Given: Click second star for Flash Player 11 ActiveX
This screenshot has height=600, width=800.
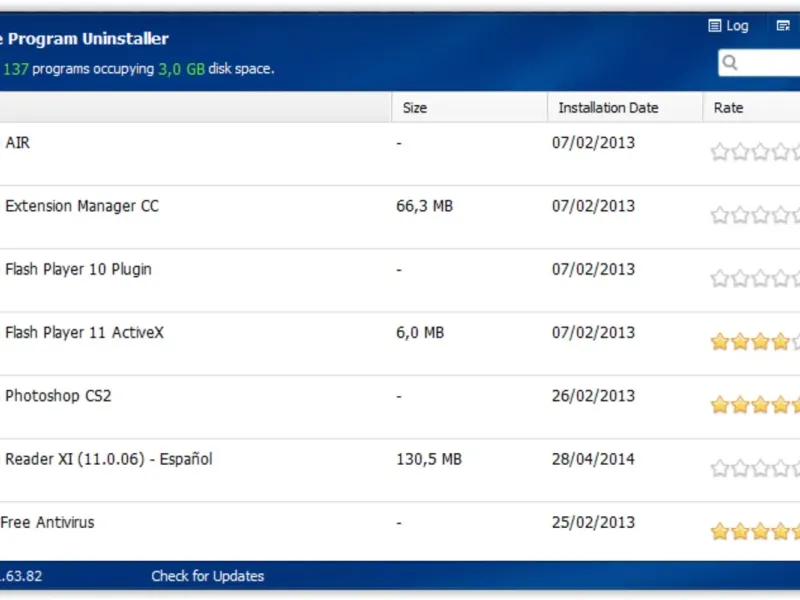Looking at the screenshot, I should point(740,341).
